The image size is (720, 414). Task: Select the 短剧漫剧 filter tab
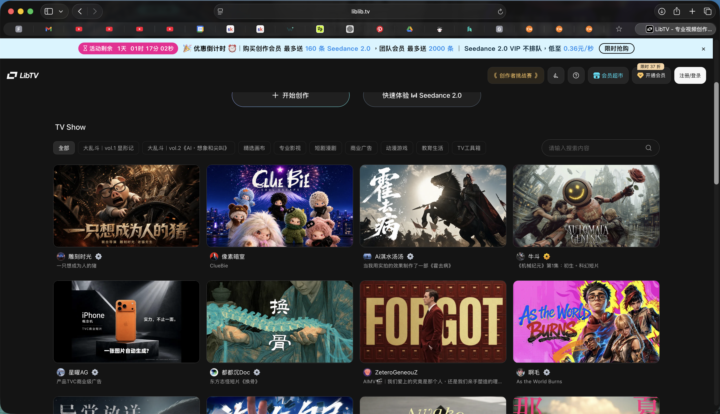(325, 148)
